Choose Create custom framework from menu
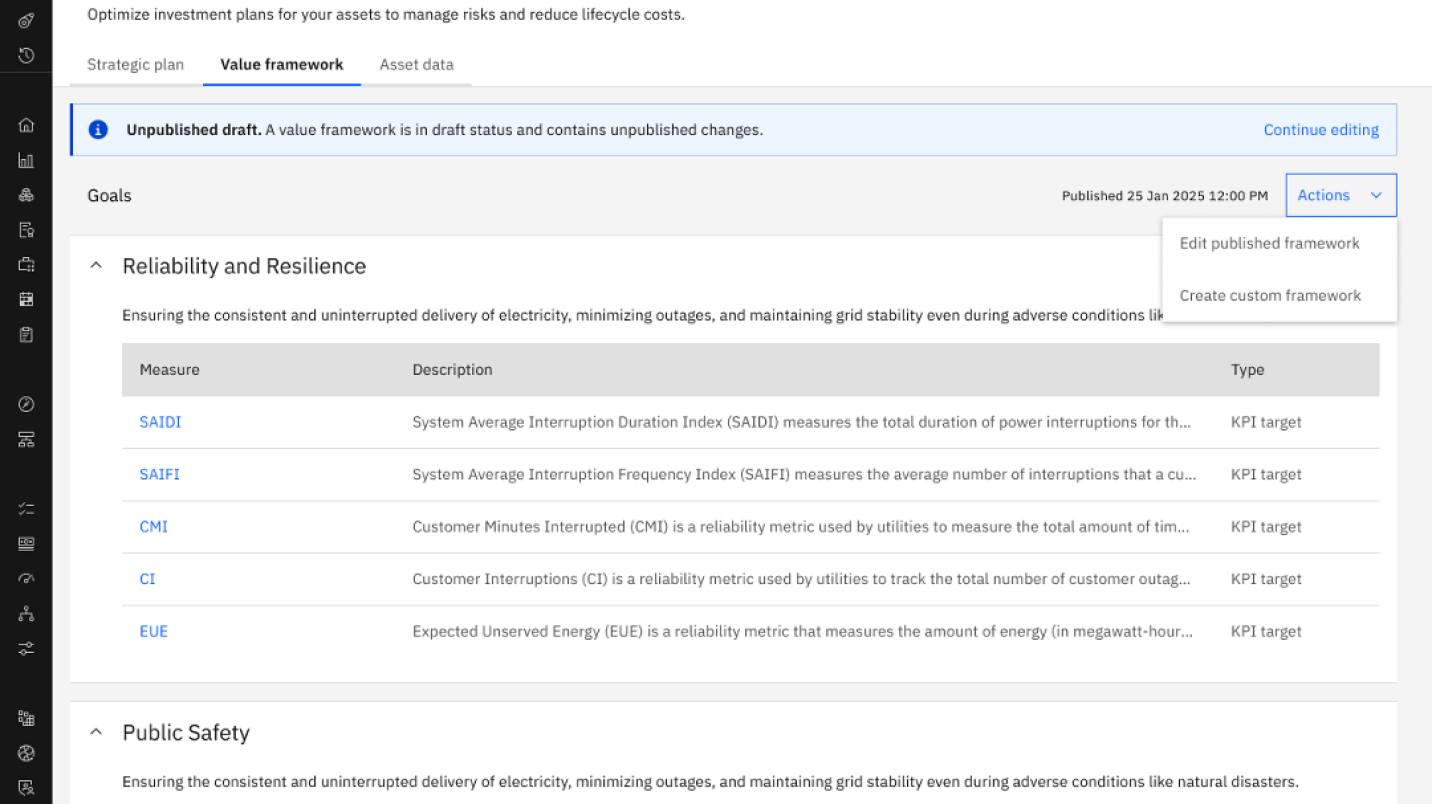Screen dimensions: 1432x804 click(x=1270, y=295)
